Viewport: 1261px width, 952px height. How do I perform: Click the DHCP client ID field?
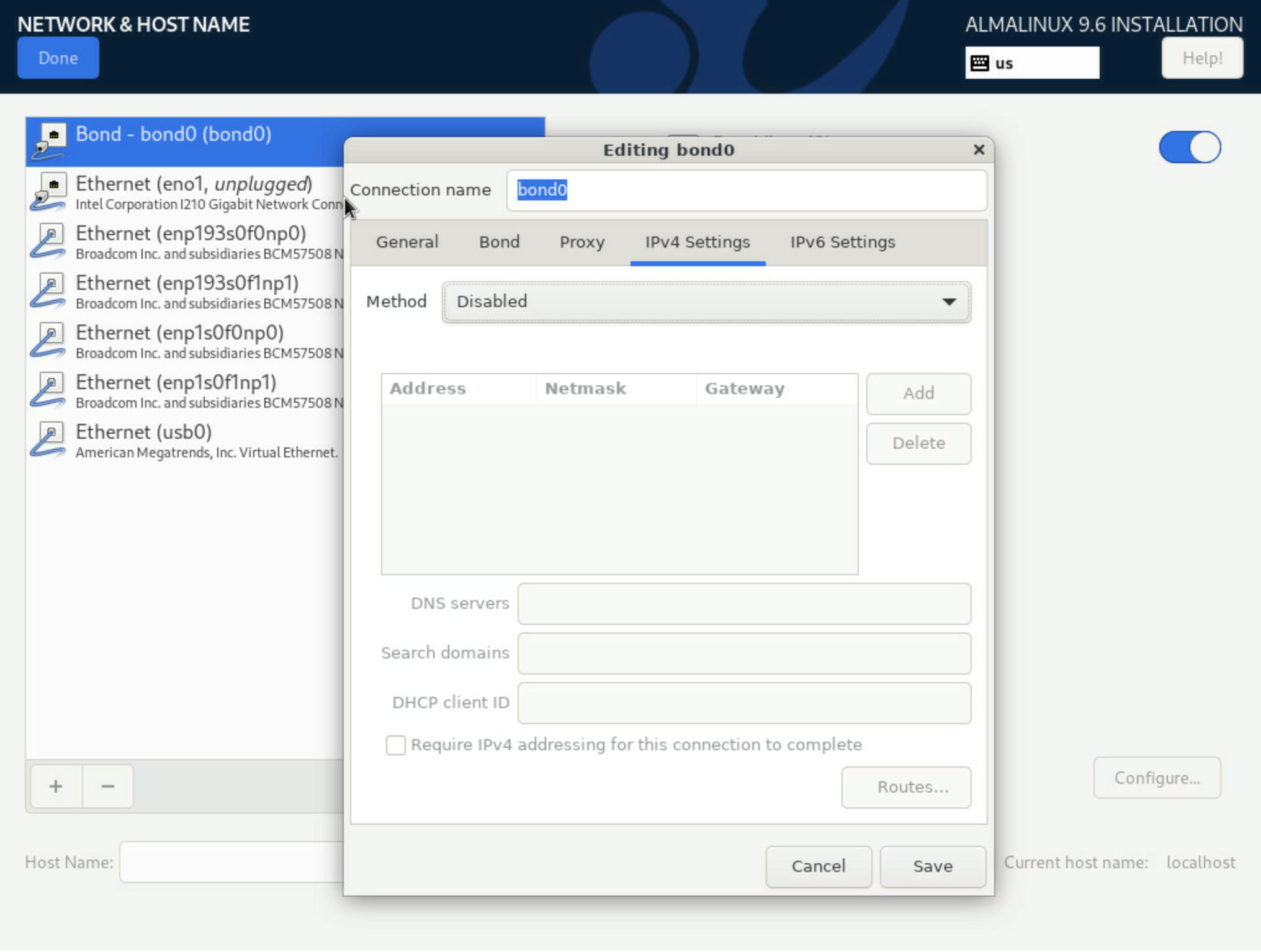coord(744,704)
